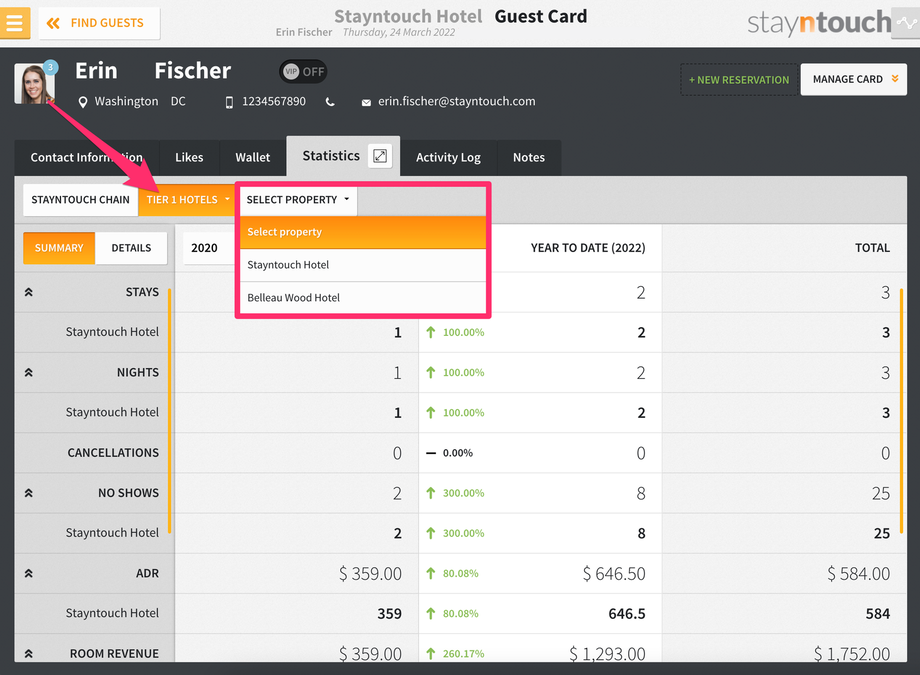Collapse the Stays section
The width and height of the screenshot is (920, 675).
[28, 292]
